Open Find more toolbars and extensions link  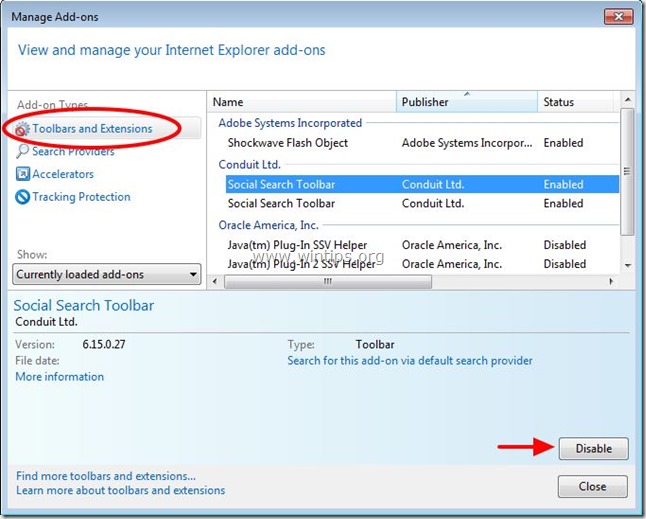106,476
